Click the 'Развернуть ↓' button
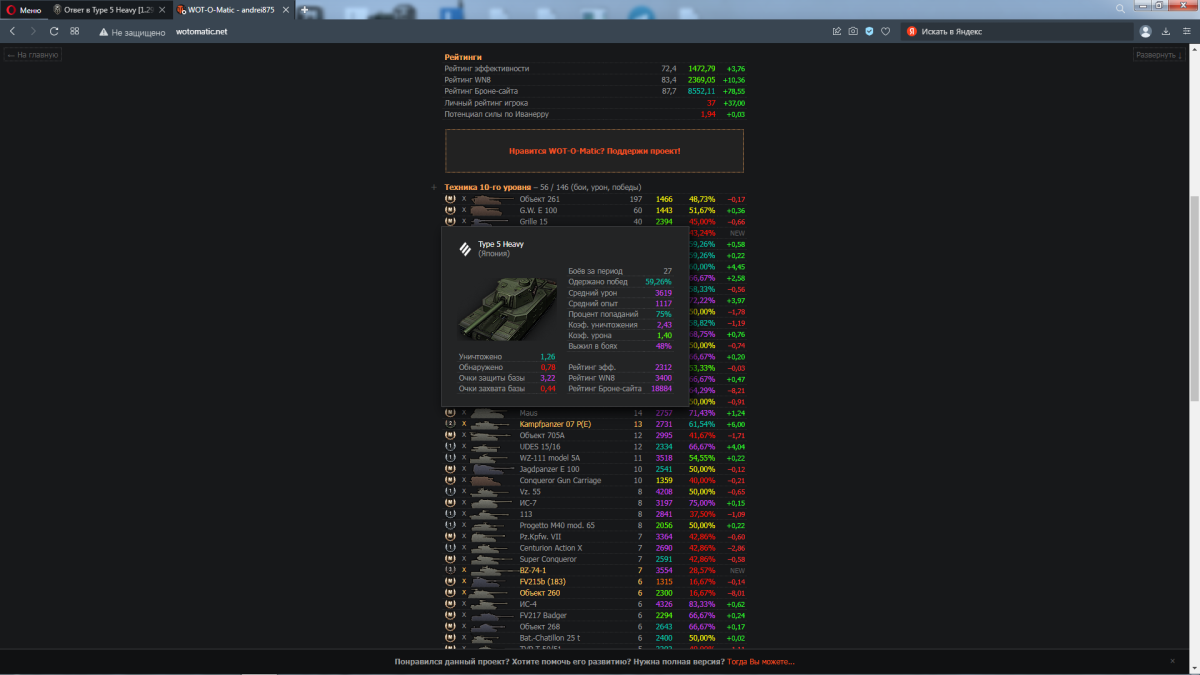Viewport: 1200px width, 675px height. (x=1157, y=55)
